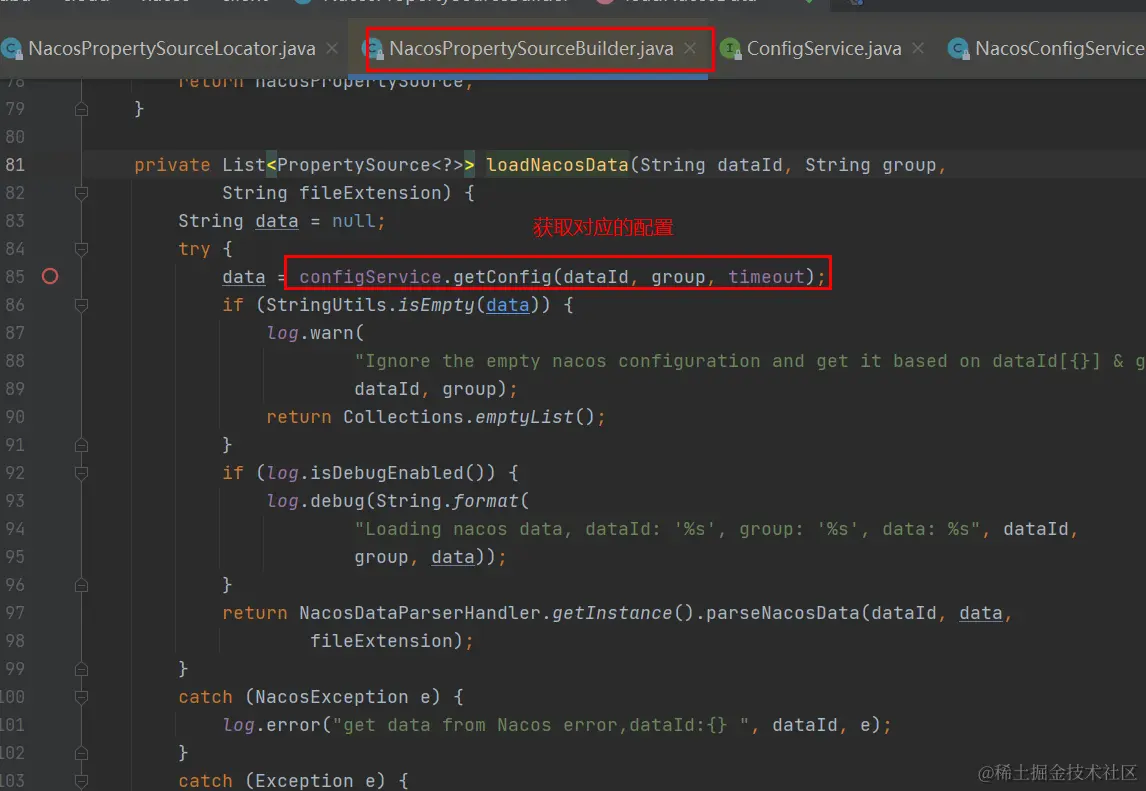Screen dimensions: 1146x791
Task: Click the data variable declaration on line 83
Action: click(x=276, y=221)
